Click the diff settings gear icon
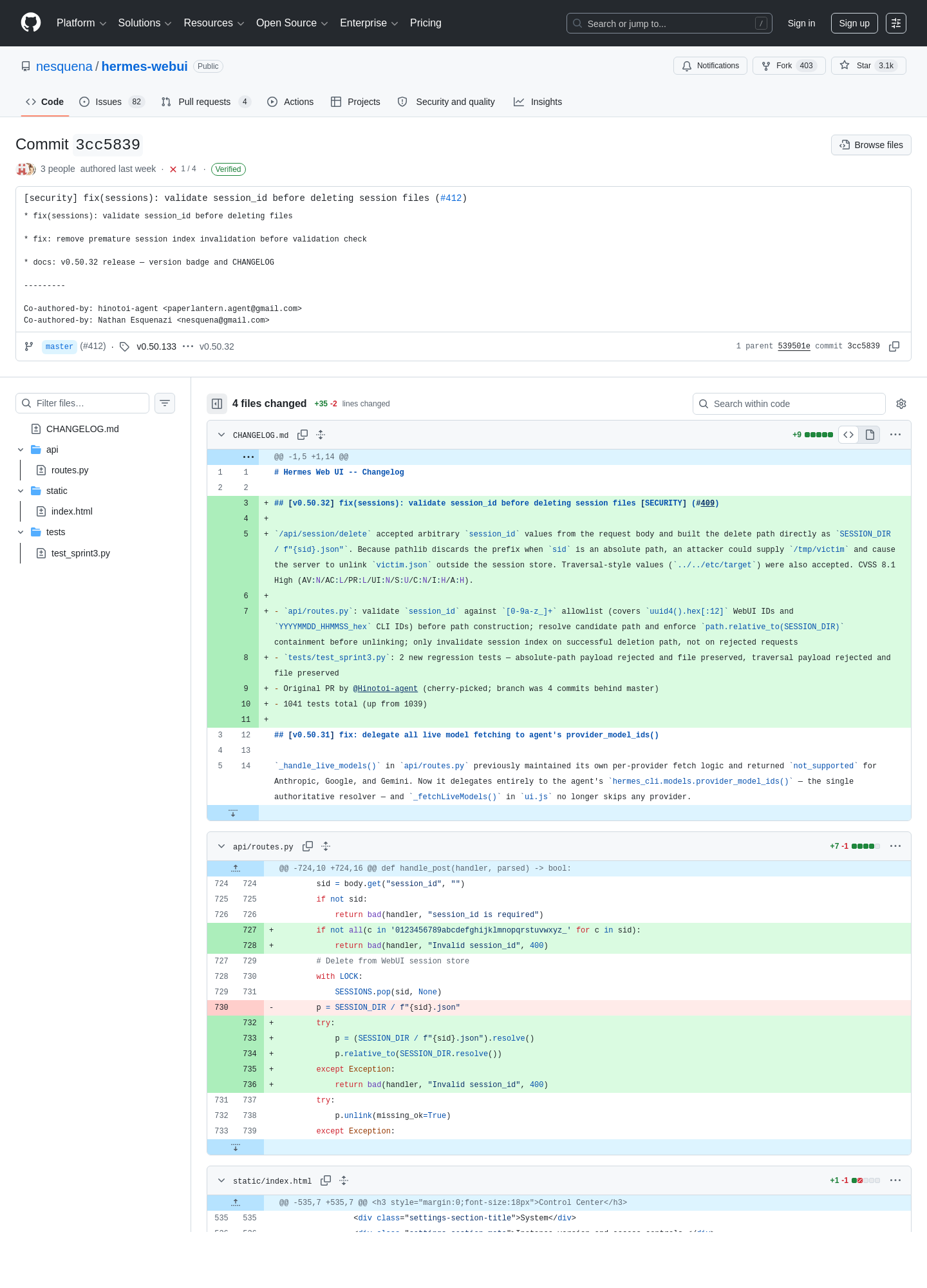Viewport: 927px width, 1288px height. pyautogui.click(x=901, y=404)
